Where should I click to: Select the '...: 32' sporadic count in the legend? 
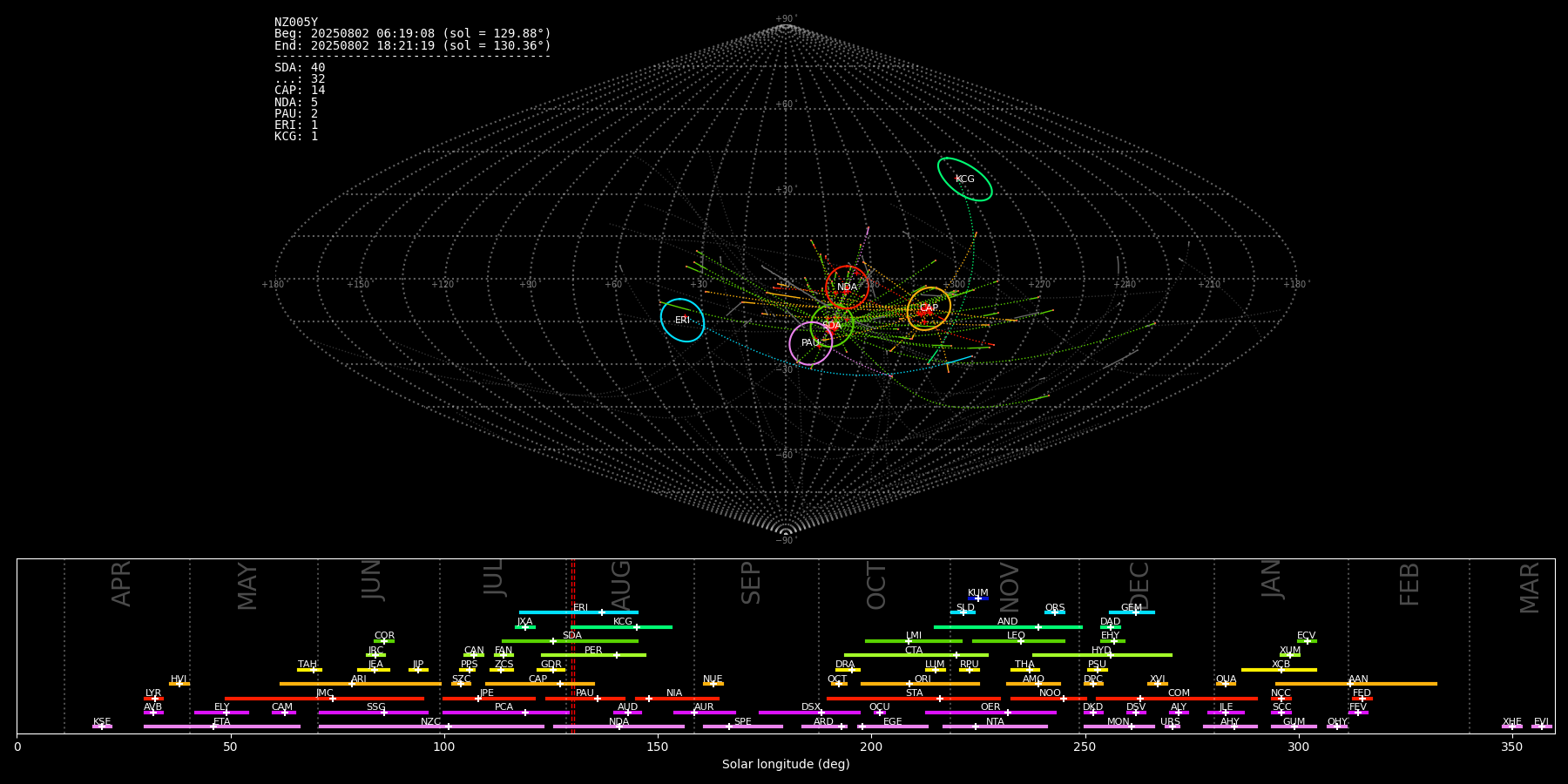[x=300, y=79]
